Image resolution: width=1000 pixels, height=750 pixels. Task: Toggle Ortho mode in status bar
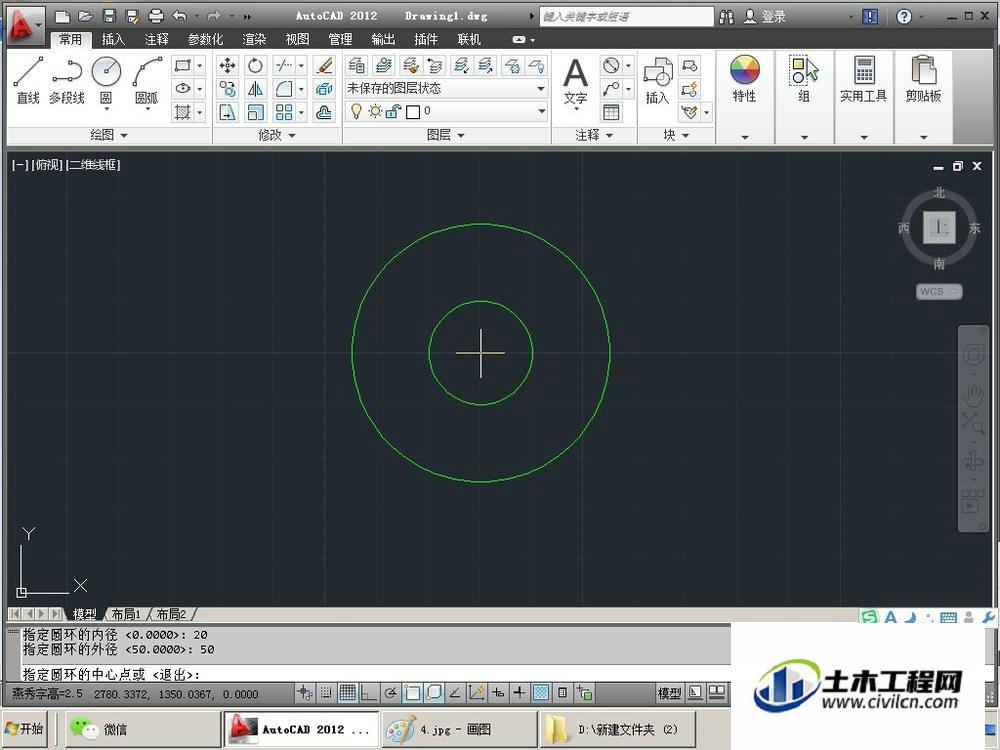pyautogui.click(x=369, y=692)
